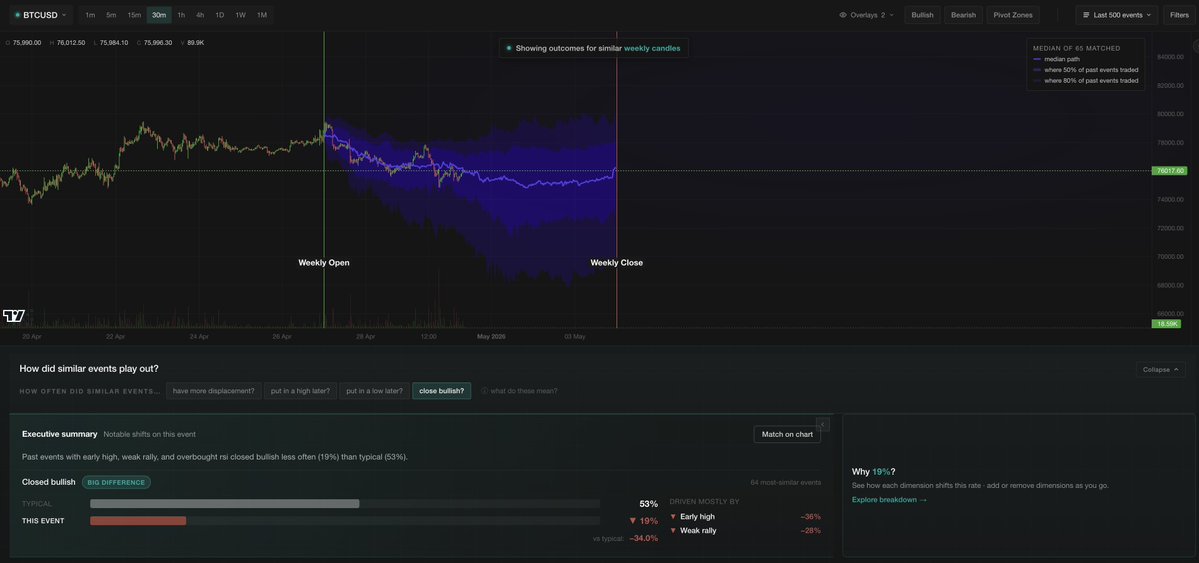The image size is (1199, 563).
Task: Collapse the similar events section
Action: point(1160,369)
